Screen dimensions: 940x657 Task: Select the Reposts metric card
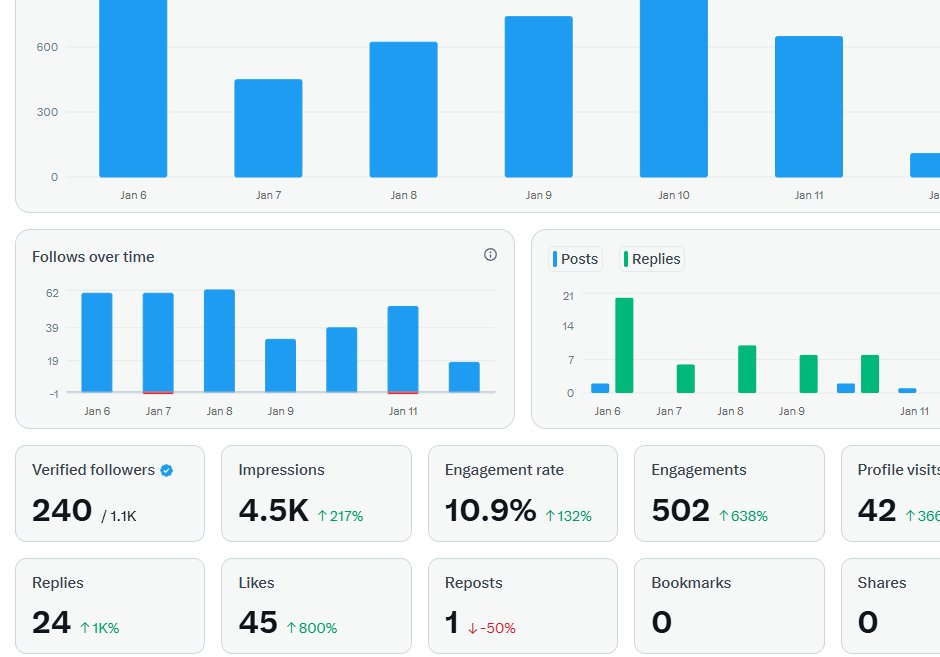pyautogui.click(x=523, y=606)
